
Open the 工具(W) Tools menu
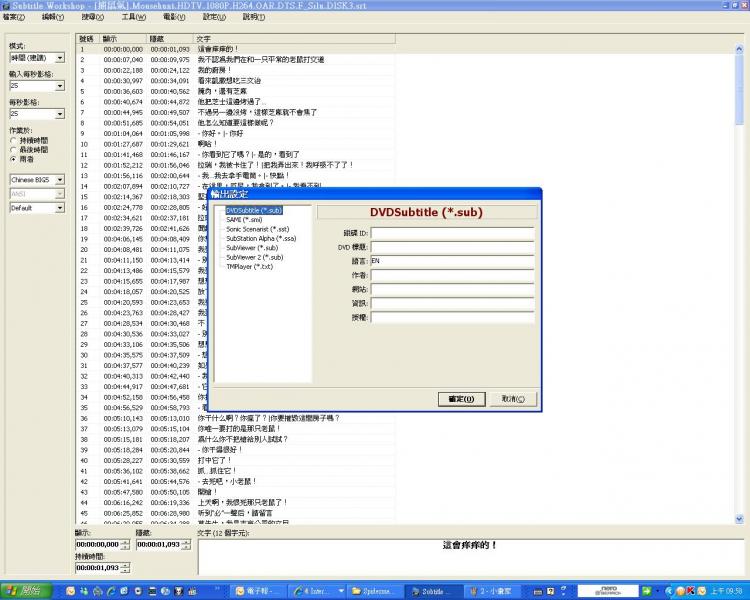point(133,17)
